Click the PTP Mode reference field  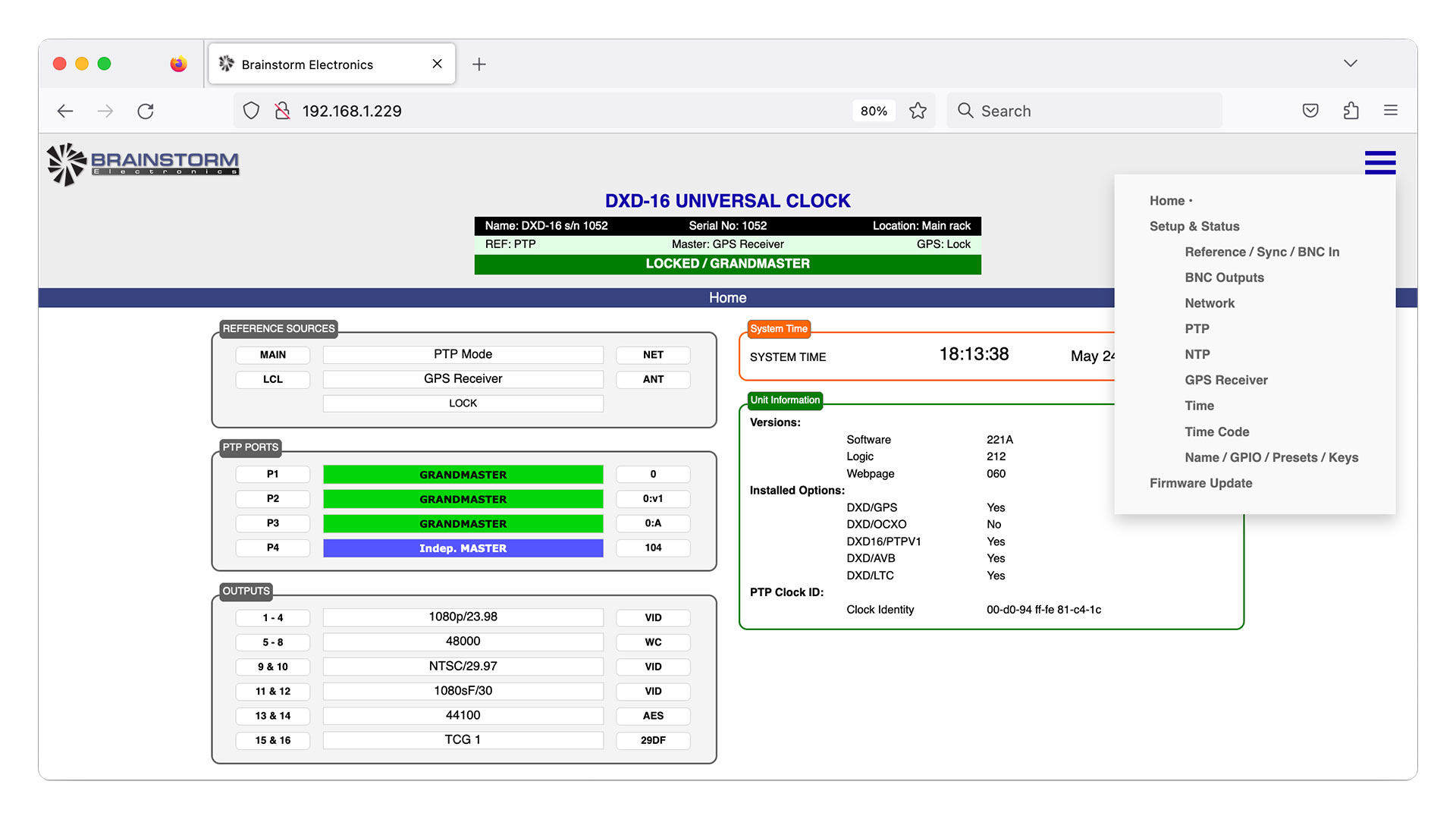(x=463, y=354)
